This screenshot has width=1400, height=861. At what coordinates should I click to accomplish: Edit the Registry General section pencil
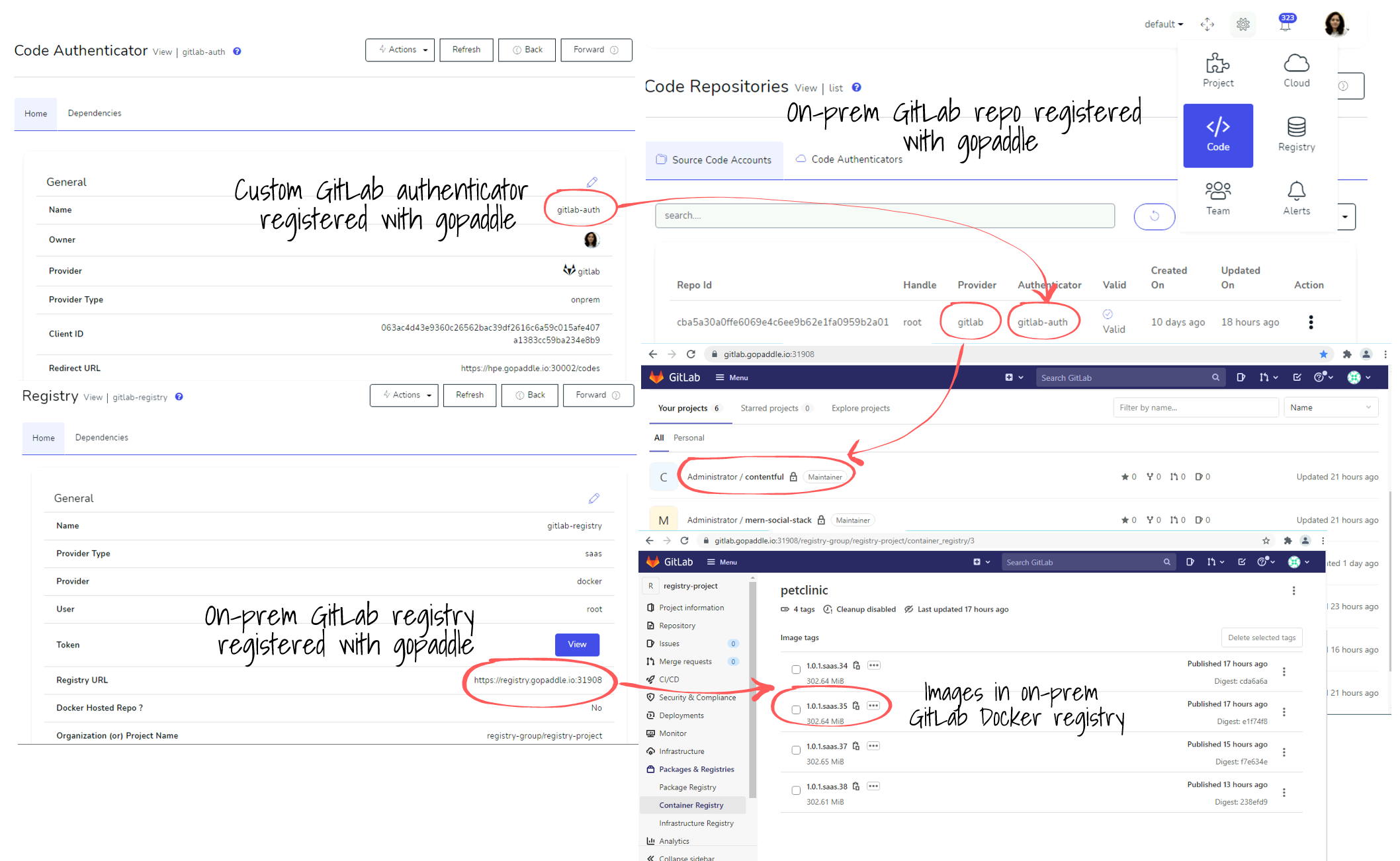tap(594, 498)
